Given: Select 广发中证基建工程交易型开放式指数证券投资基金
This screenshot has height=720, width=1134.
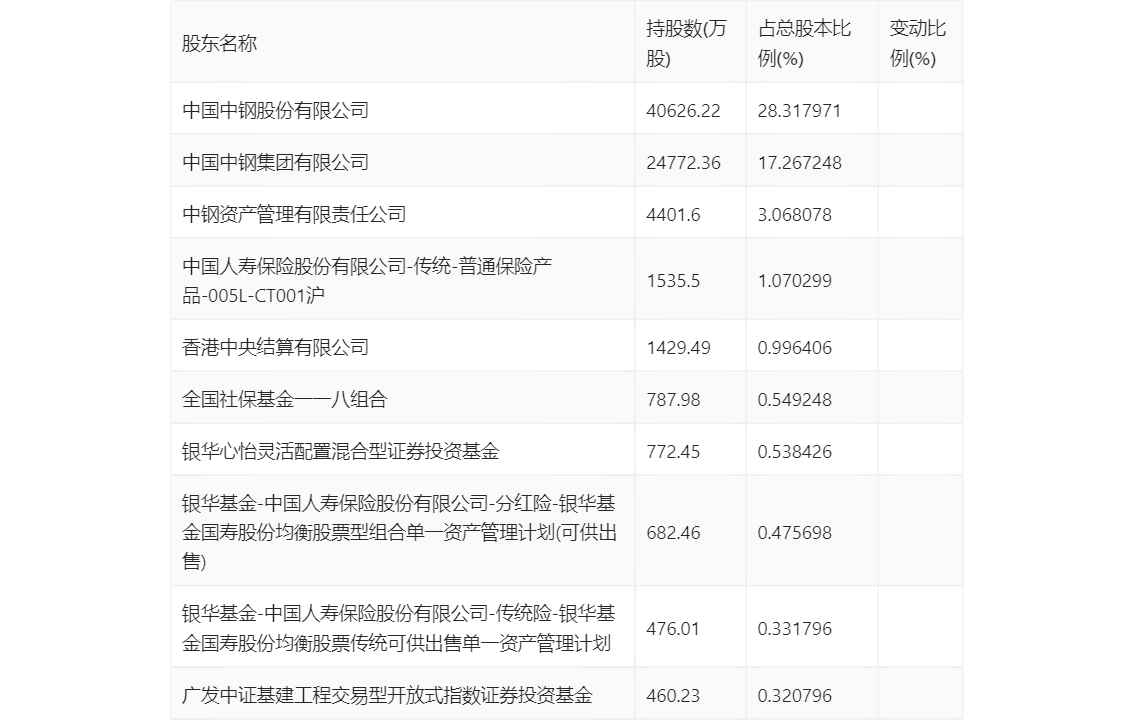Looking at the screenshot, I should [388, 695].
